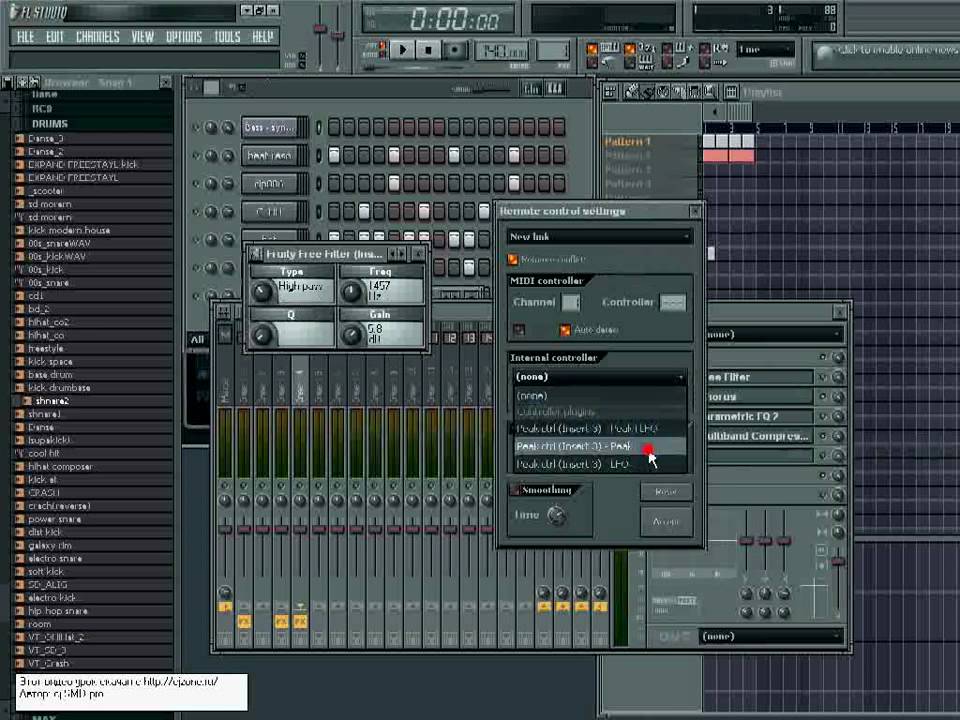Choose Peak ctrl (Insert 3) - Peak option
The height and width of the screenshot is (720, 960).
pyautogui.click(x=599, y=446)
